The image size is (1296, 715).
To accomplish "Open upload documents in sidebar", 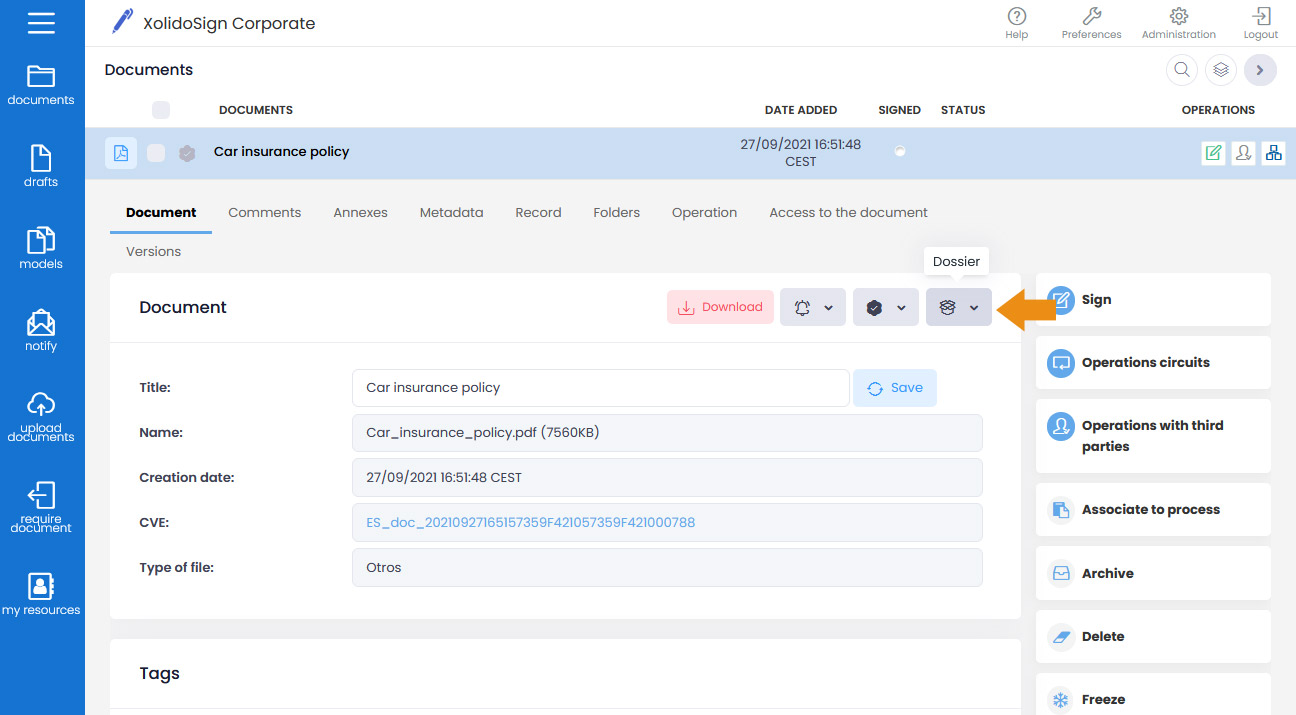I will 41,417.
